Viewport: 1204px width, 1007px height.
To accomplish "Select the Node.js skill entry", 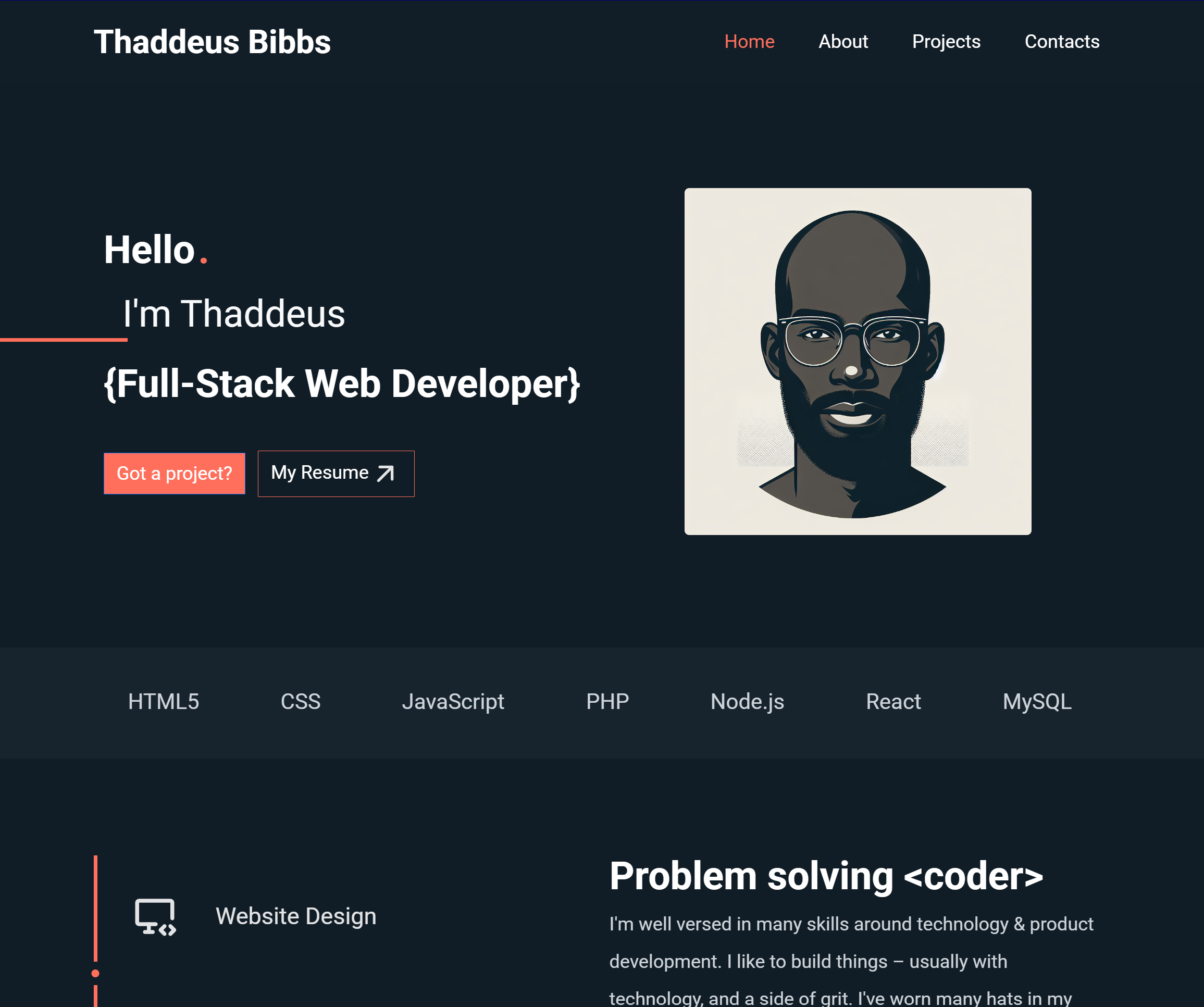I will [747, 701].
